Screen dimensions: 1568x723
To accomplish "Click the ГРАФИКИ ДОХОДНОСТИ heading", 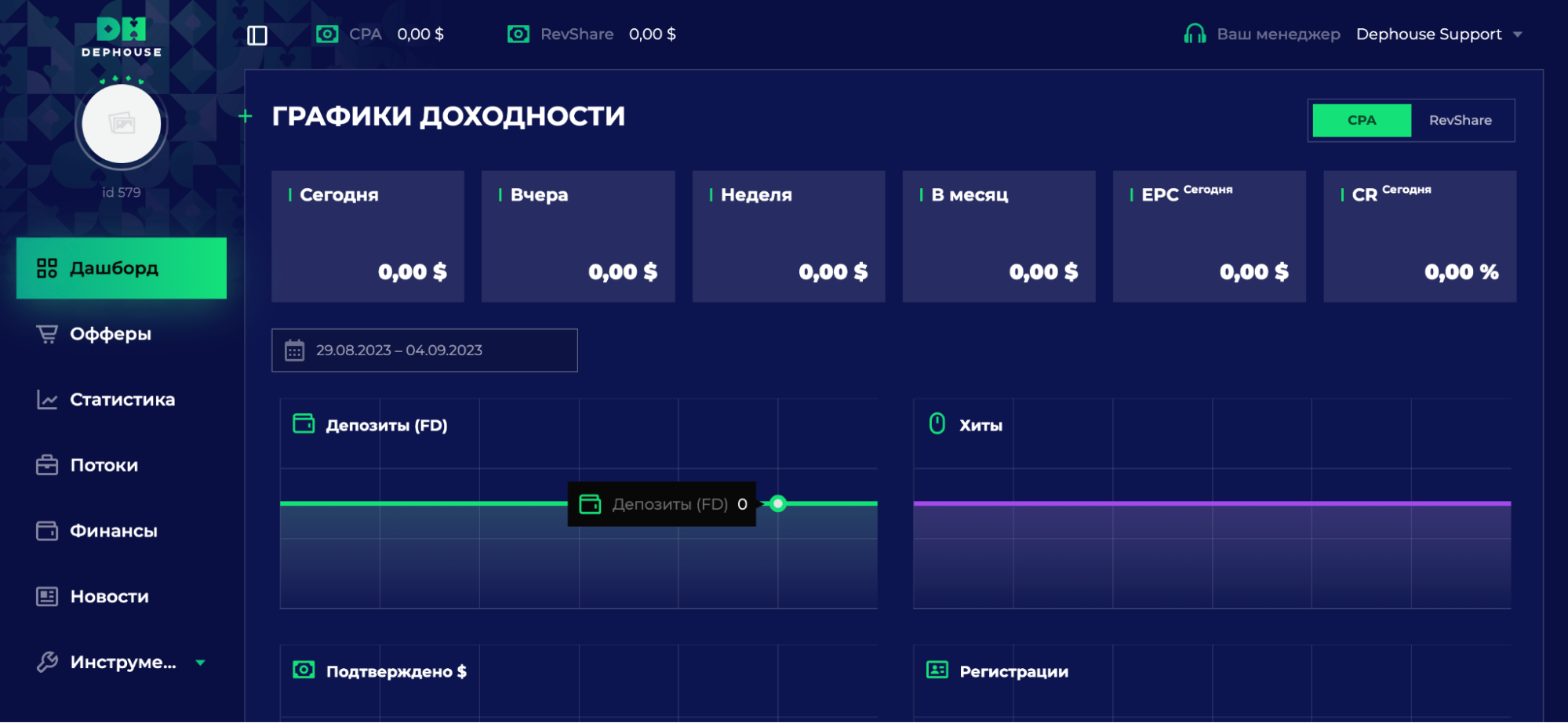I will (x=449, y=116).
